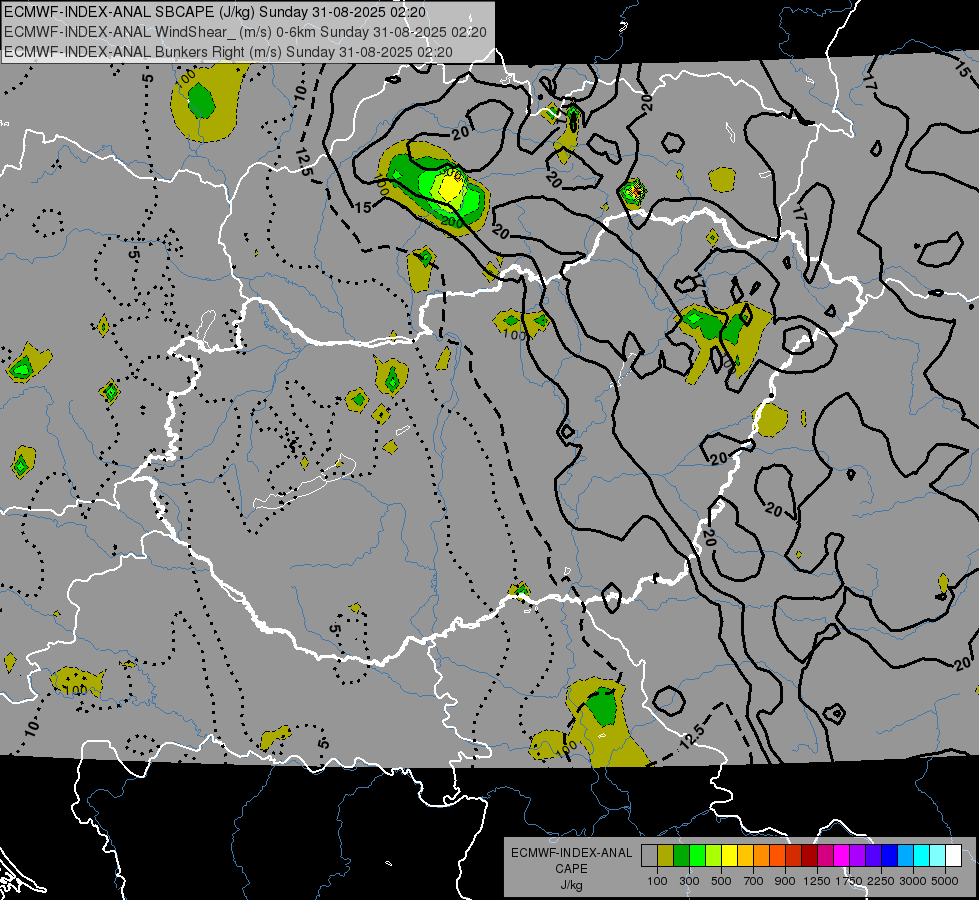Click the legend tick label 1250
Viewport: 979px width, 900px height.
(817, 881)
